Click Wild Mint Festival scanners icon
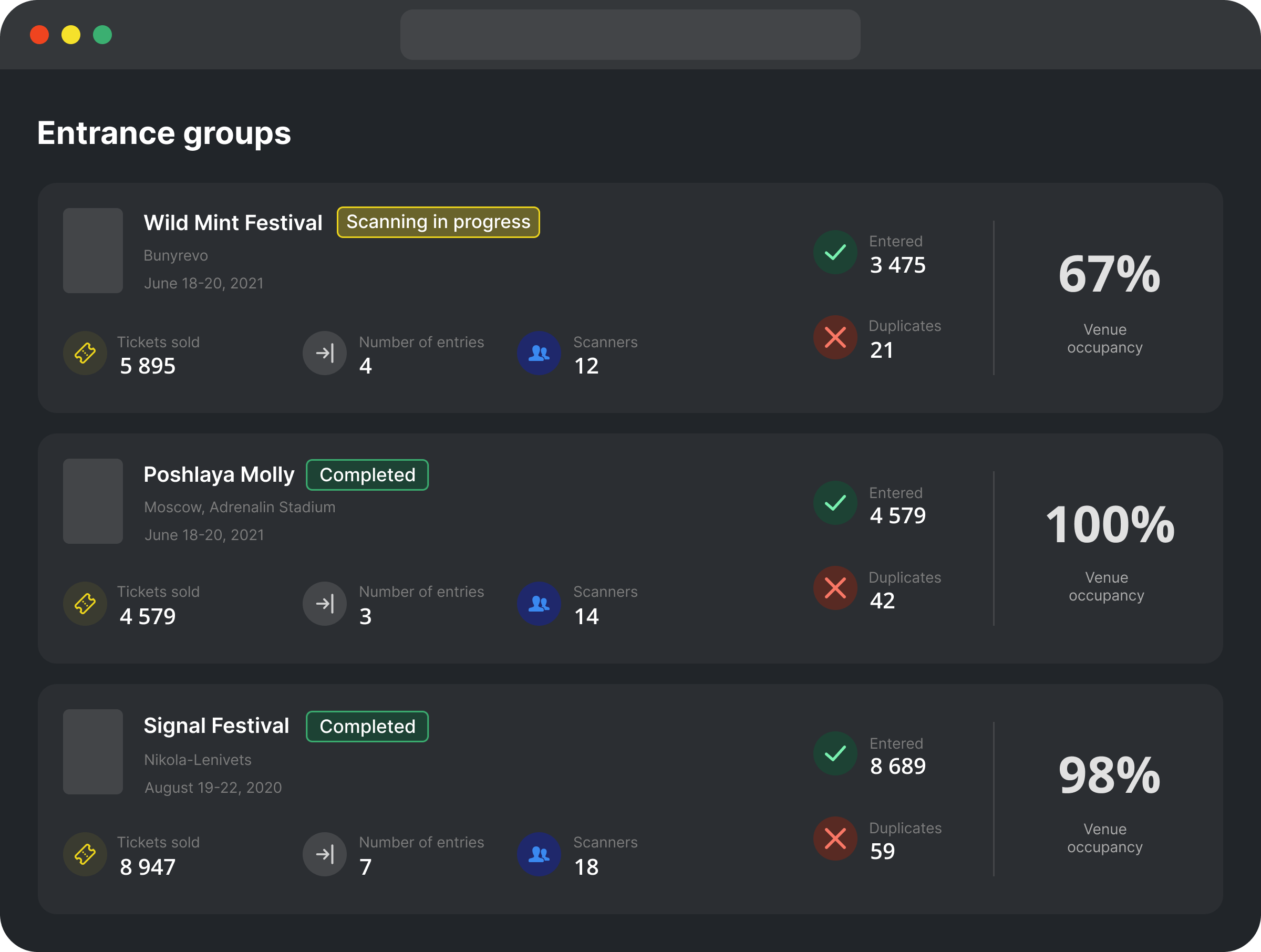Screen dimensions: 1261x952 pos(539,354)
